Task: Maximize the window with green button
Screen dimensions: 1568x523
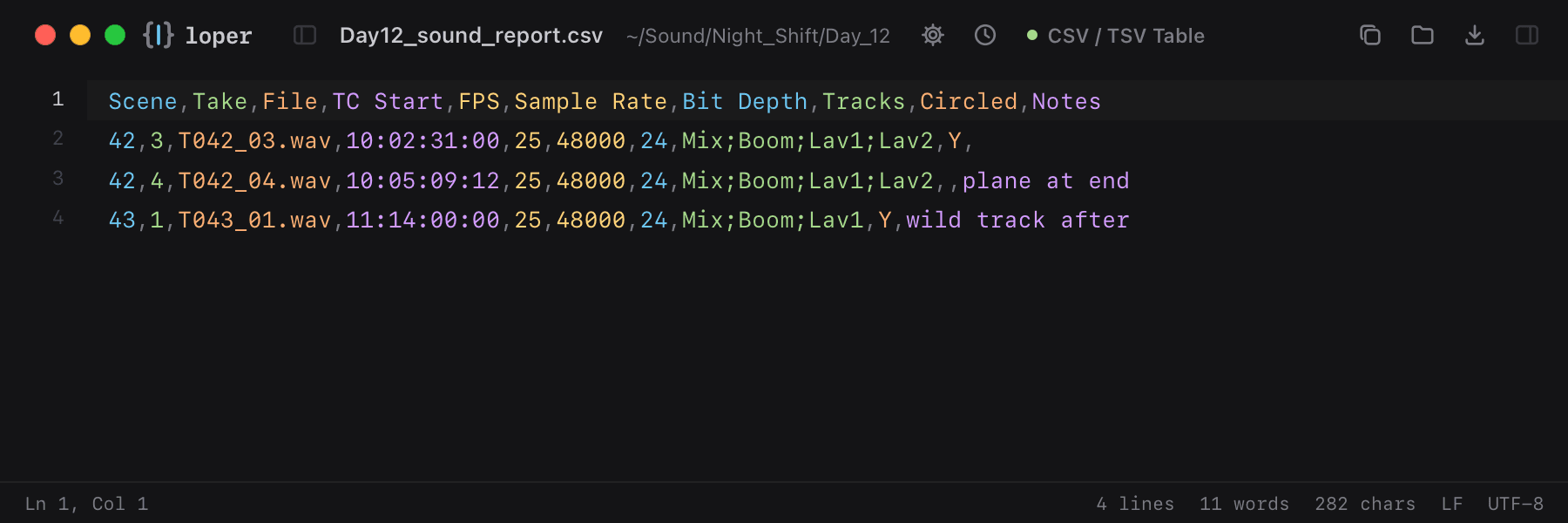Action: [x=115, y=35]
